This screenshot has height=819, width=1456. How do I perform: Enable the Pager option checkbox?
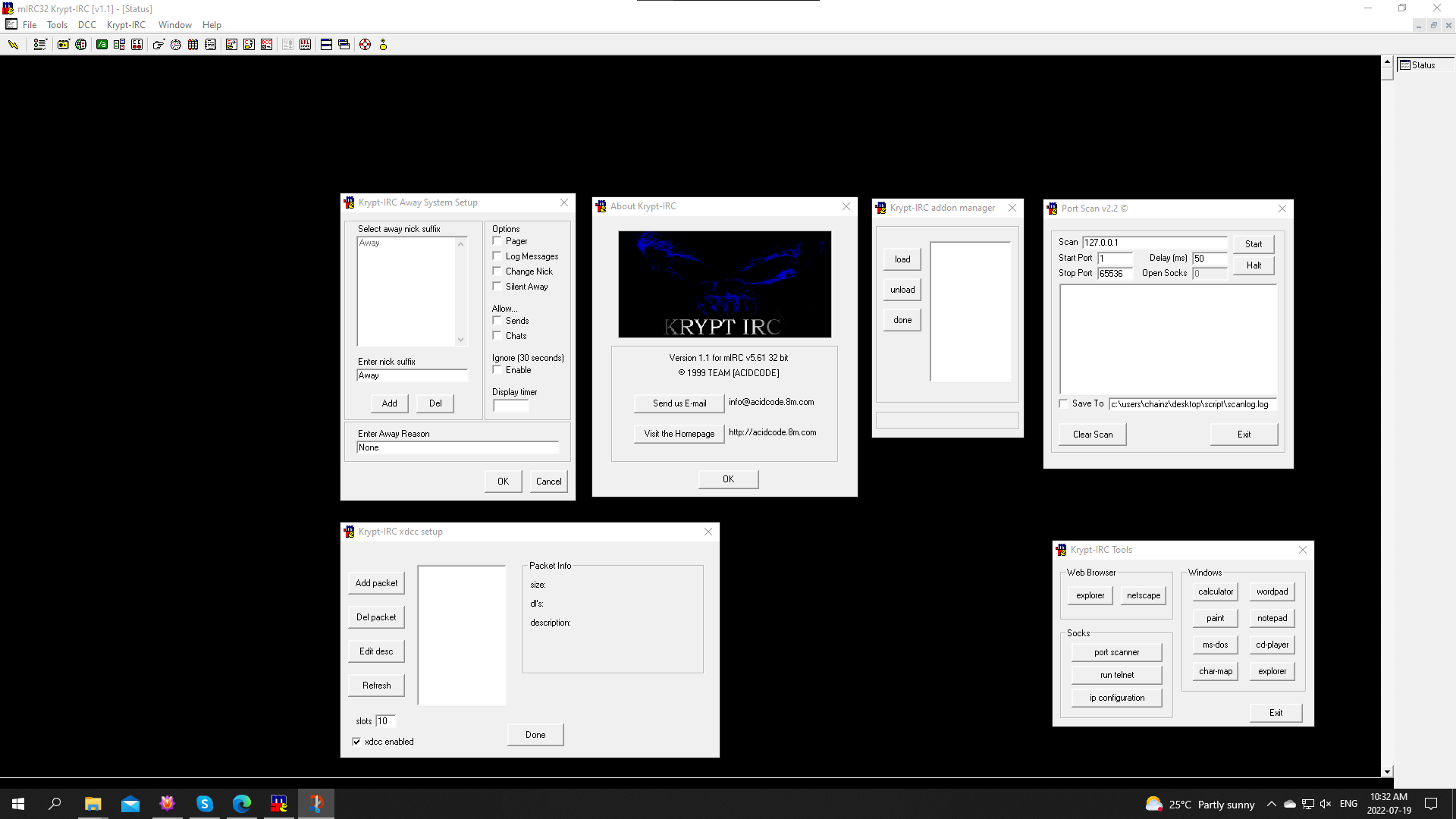point(497,241)
